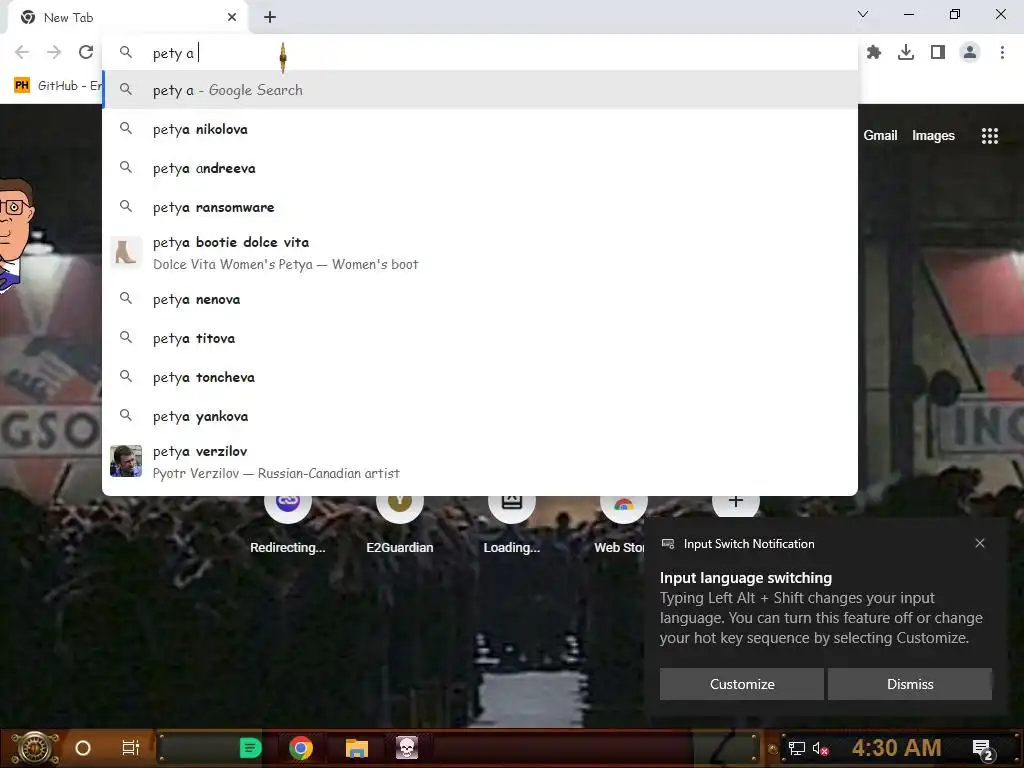Viewport: 1024px width, 768px height.
Task: Select the "petya nenova" suggestion
Action: [480, 299]
